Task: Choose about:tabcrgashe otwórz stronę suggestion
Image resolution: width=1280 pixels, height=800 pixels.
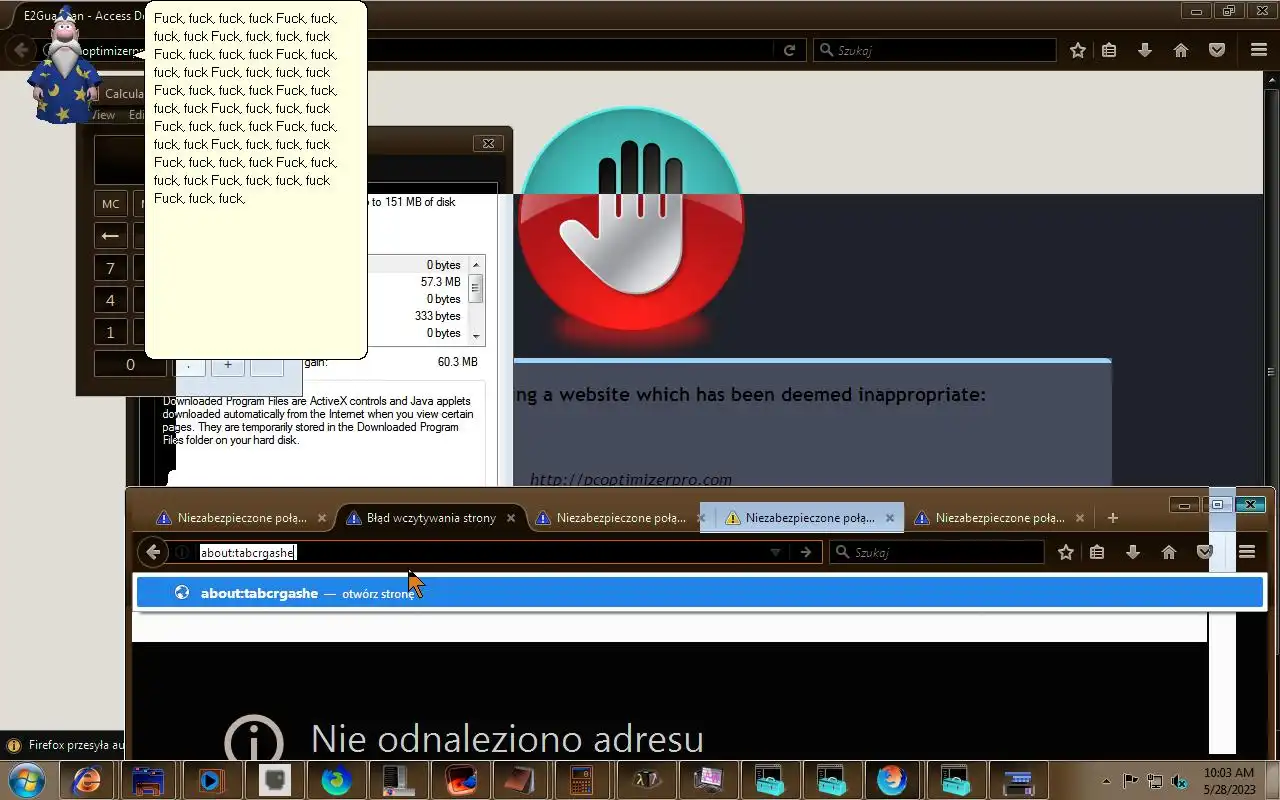Action: tap(700, 593)
